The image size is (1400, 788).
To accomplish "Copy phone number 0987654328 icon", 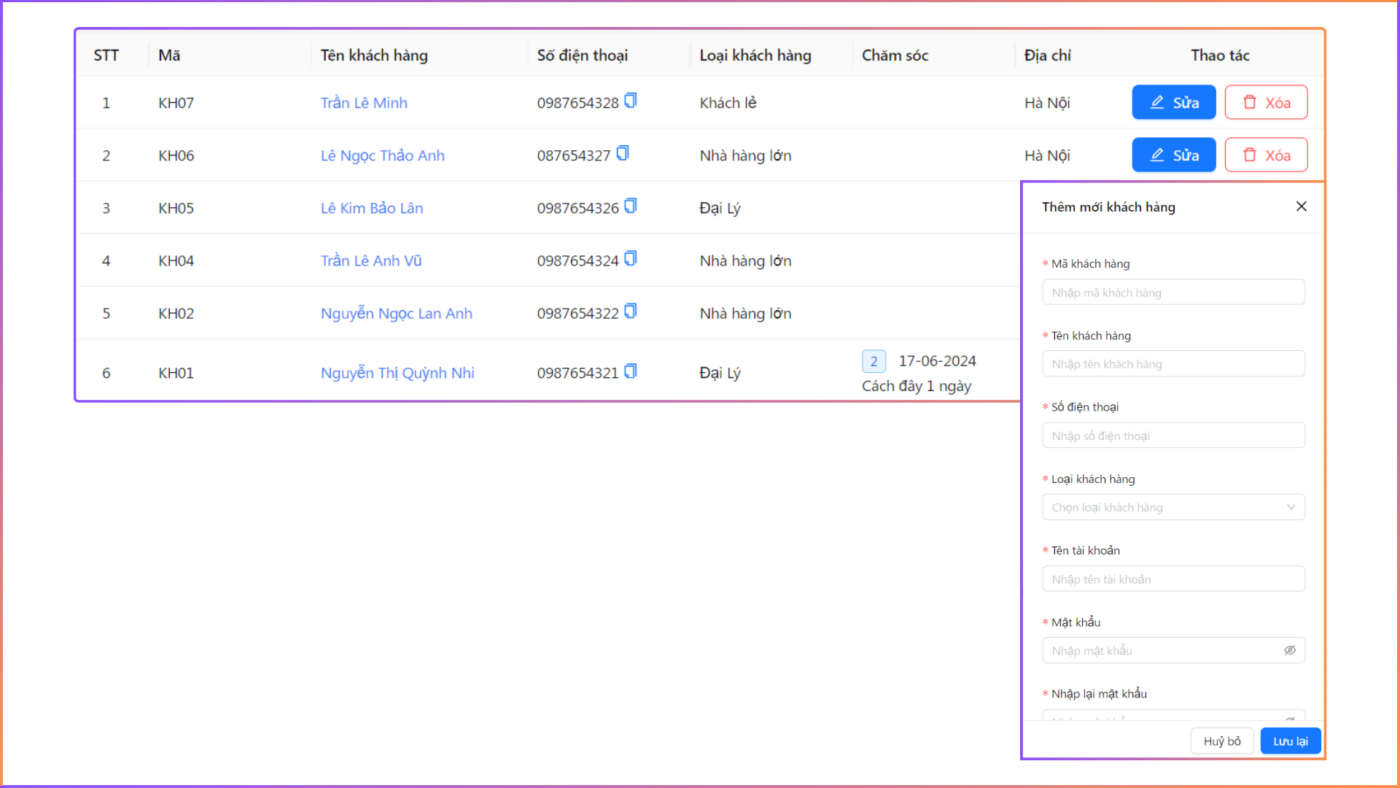I will pyautogui.click(x=631, y=100).
